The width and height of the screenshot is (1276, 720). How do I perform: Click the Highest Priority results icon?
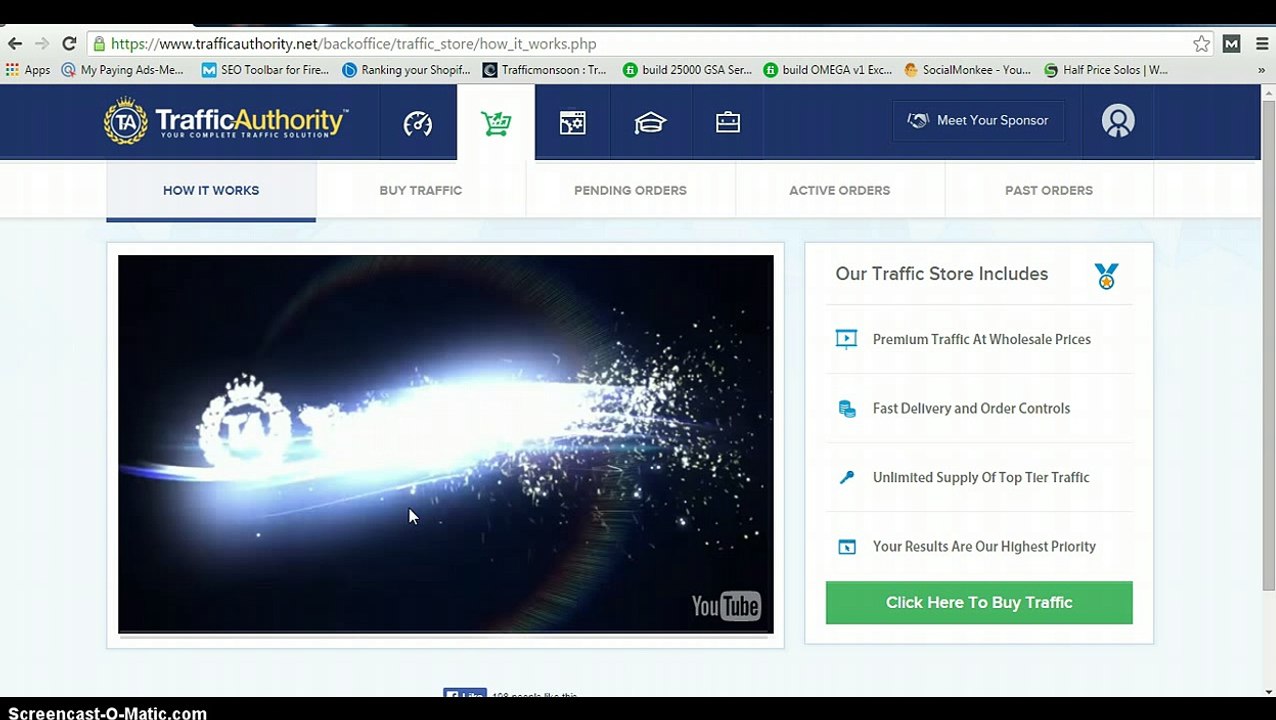(847, 546)
